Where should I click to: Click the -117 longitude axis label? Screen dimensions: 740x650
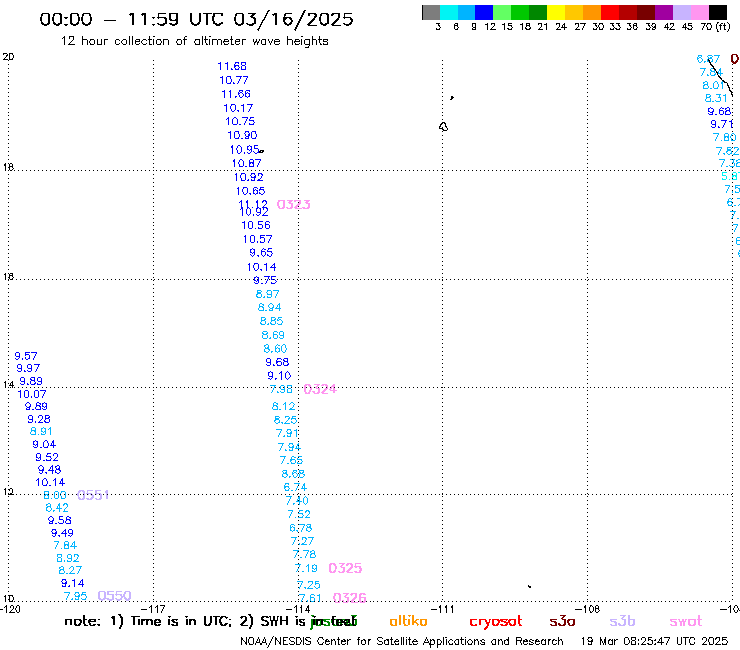(x=153, y=609)
